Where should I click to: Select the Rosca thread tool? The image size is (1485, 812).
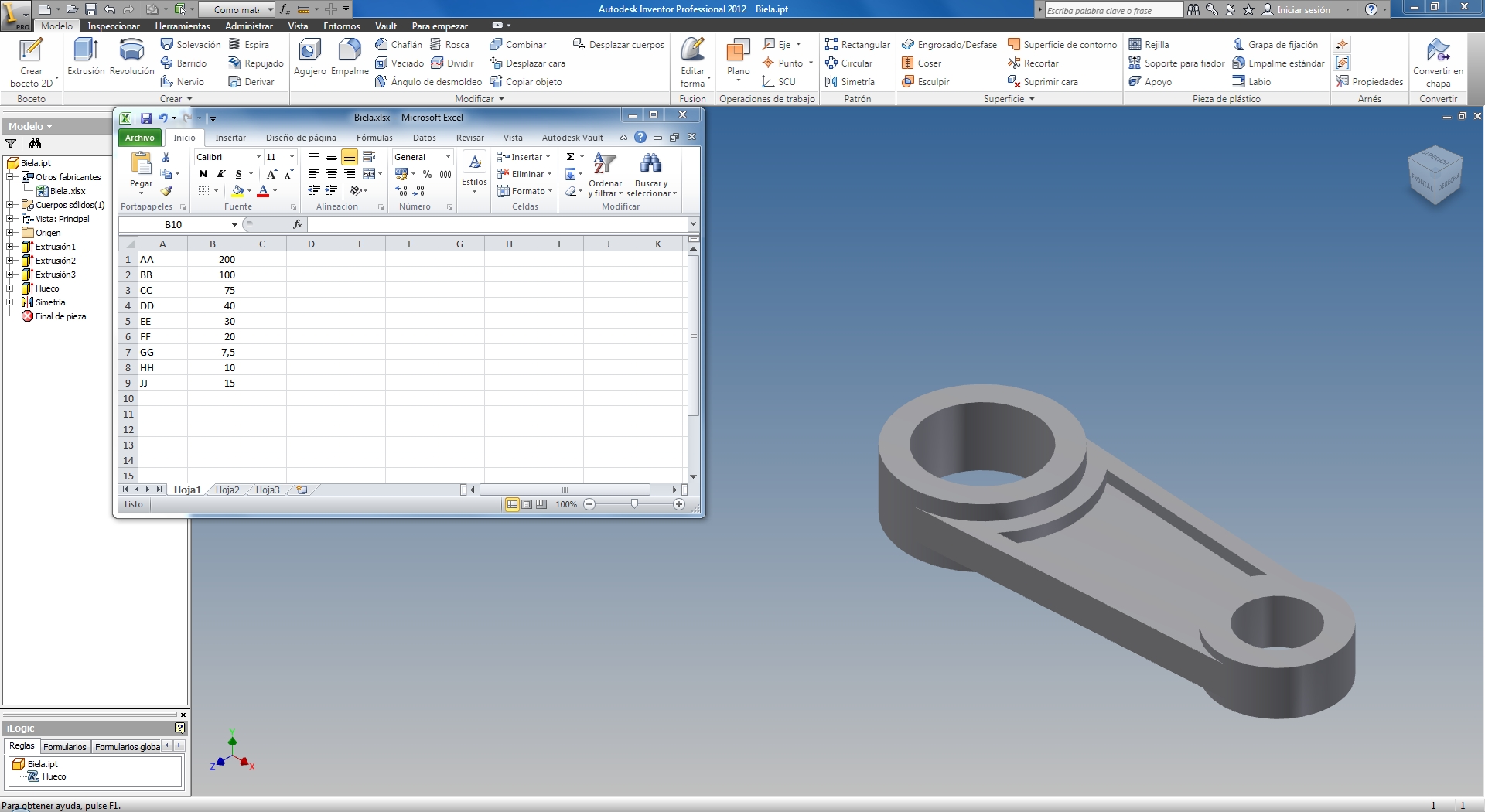pyautogui.click(x=450, y=45)
